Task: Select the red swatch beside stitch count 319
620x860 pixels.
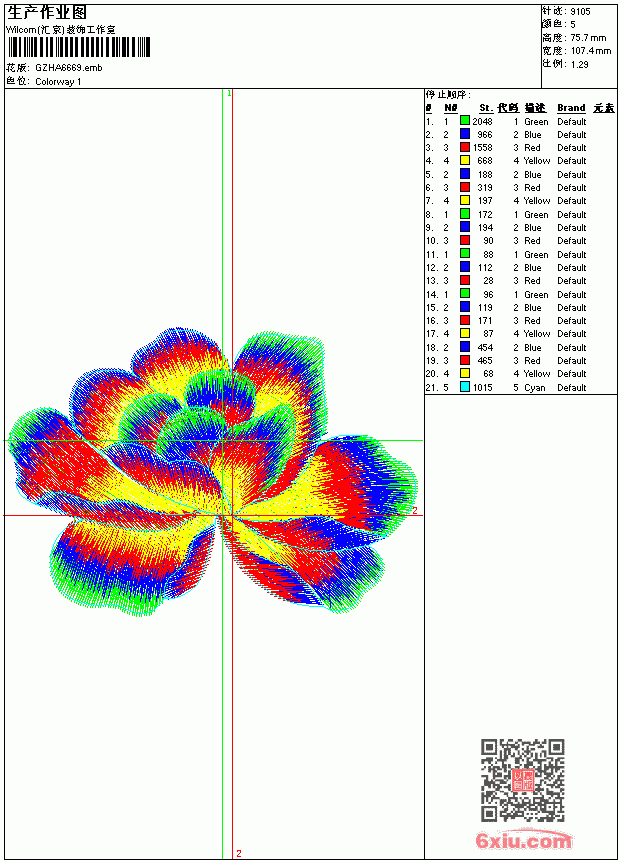Action: point(465,187)
